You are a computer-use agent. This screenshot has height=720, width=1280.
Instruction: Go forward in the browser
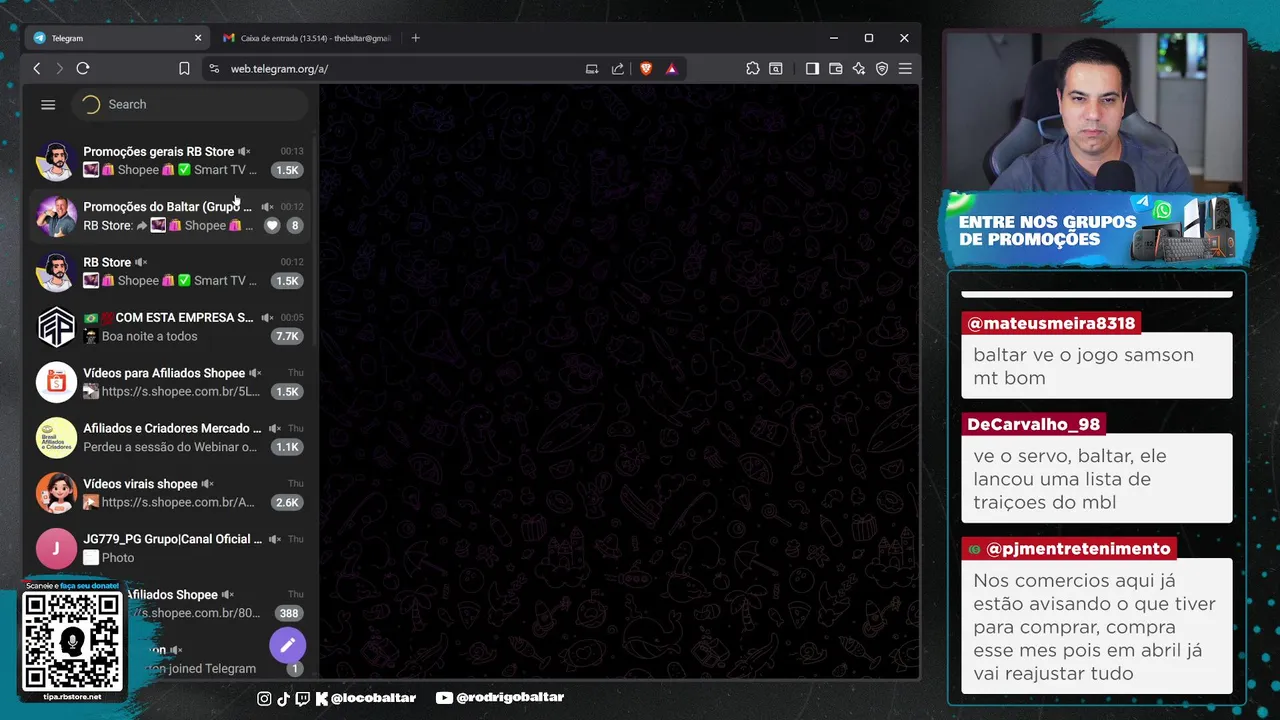59,68
